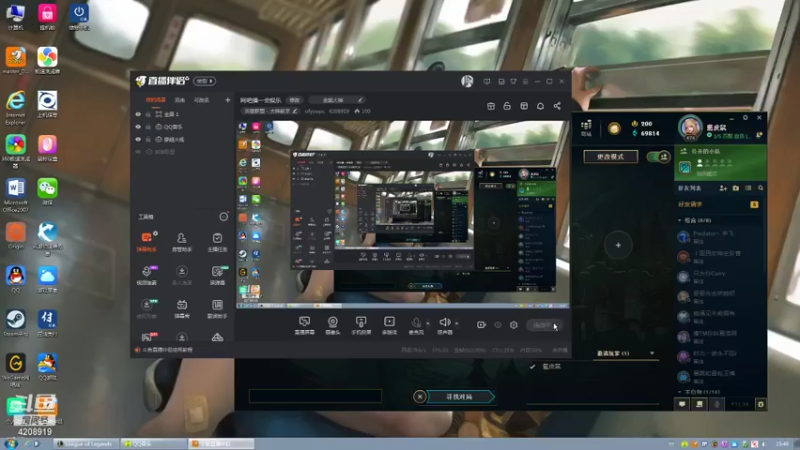The width and height of the screenshot is (800, 450).
Task: Click the add friend icon in the friends list
Action: [x=723, y=188]
